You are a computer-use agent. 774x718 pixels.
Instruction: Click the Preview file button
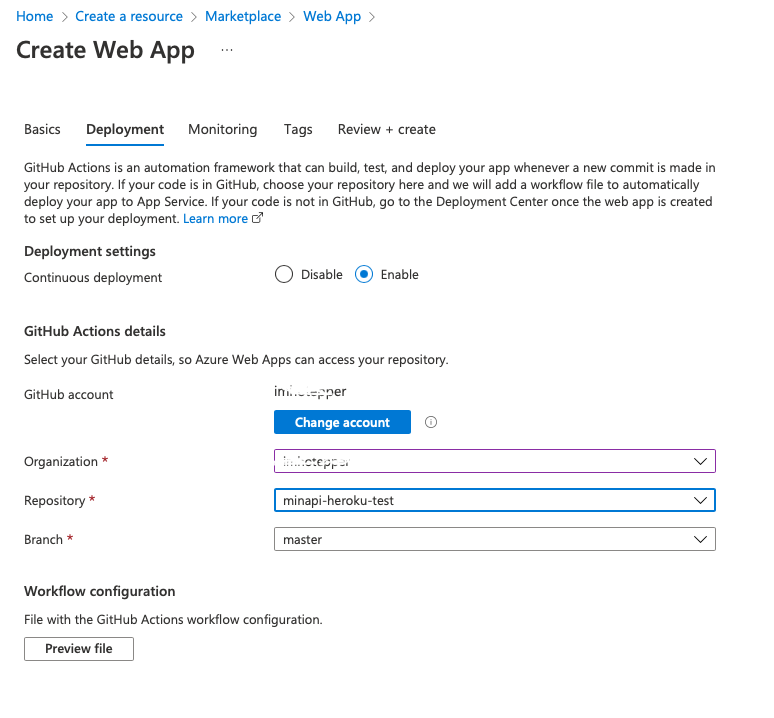[x=78, y=648]
